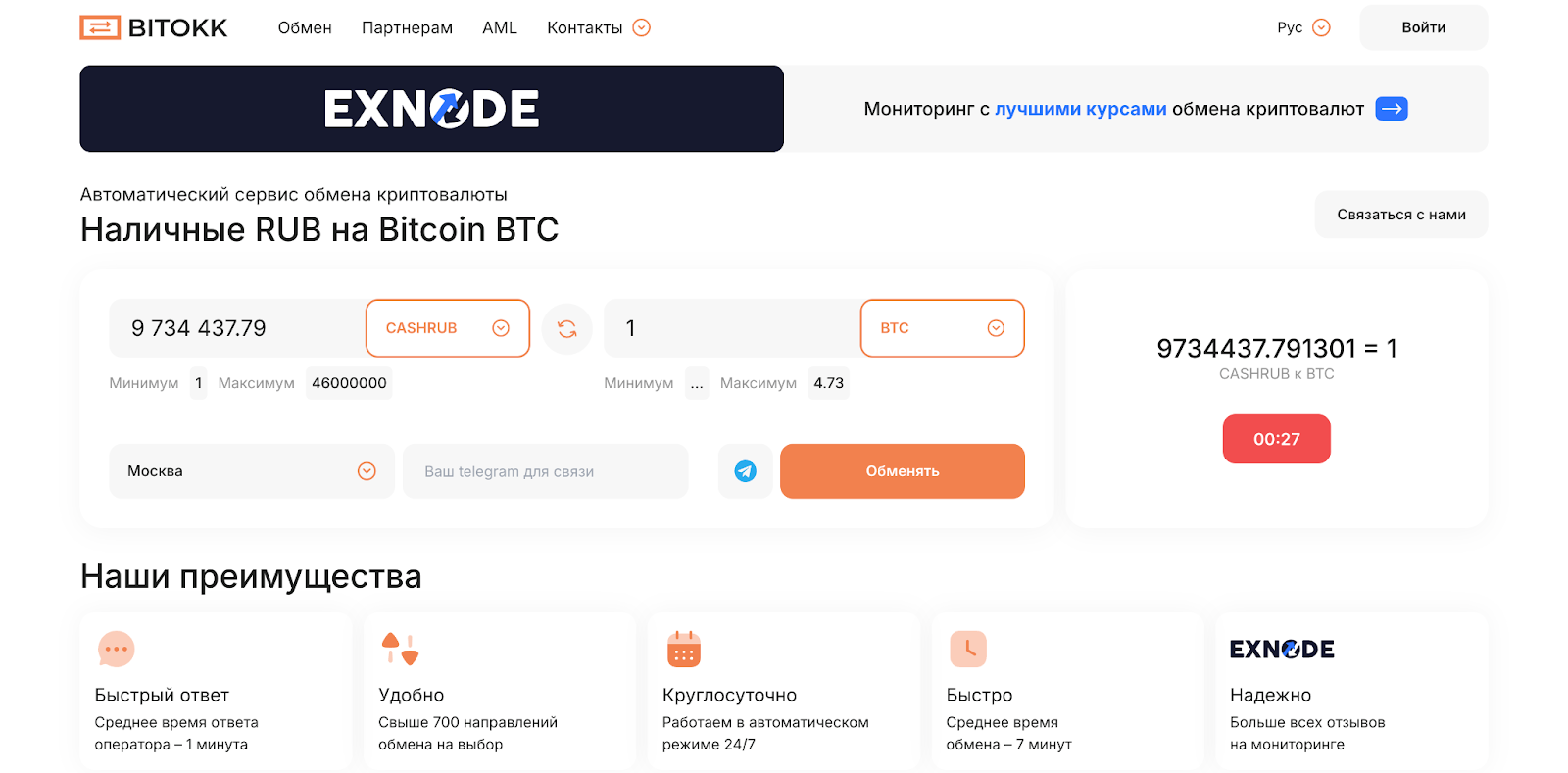1568x773 pixels.
Task: Click the blue arrow icon next to monitoring text
Action: click(1390, 109)
